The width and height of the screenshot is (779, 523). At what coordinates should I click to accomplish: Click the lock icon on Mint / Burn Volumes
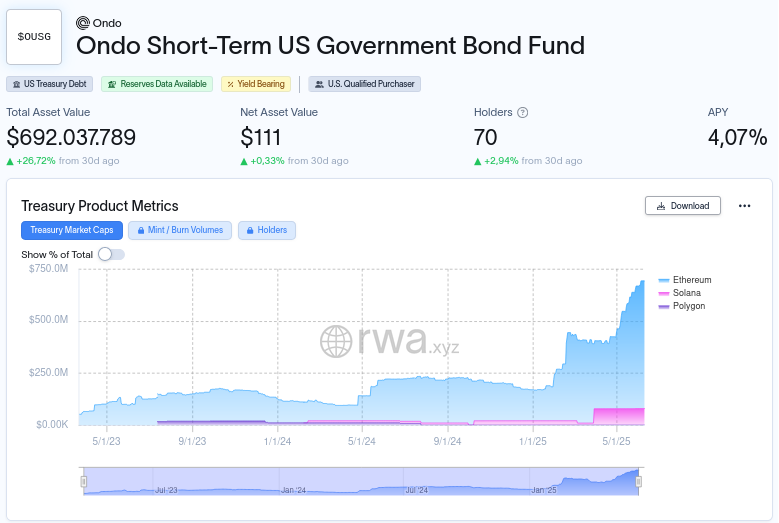click(141, 231)
